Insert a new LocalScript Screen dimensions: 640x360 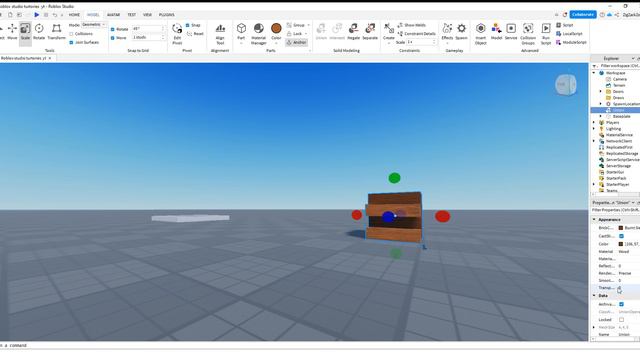[x=569, y=34]
